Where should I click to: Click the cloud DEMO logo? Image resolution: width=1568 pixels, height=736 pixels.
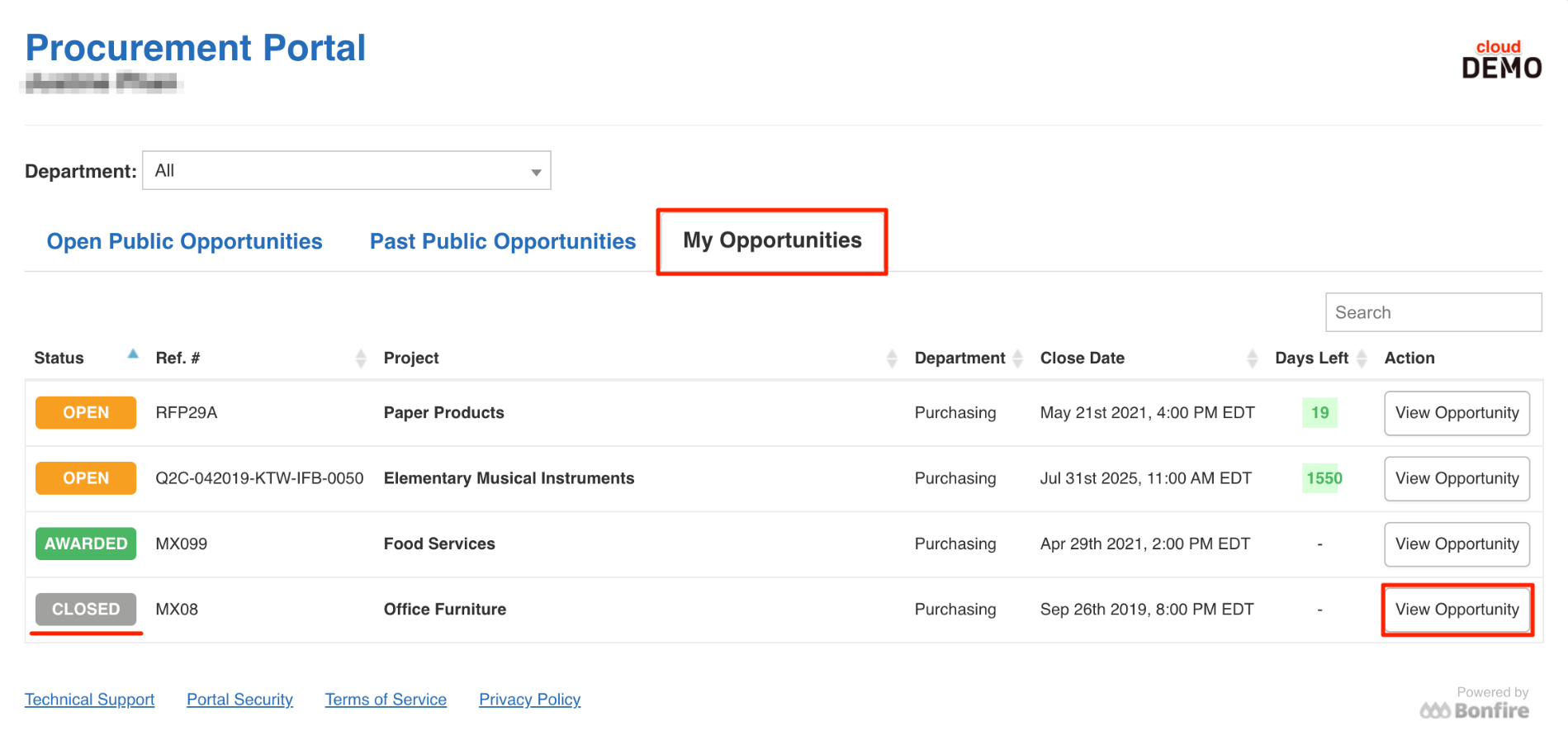tap(1501, 59)
